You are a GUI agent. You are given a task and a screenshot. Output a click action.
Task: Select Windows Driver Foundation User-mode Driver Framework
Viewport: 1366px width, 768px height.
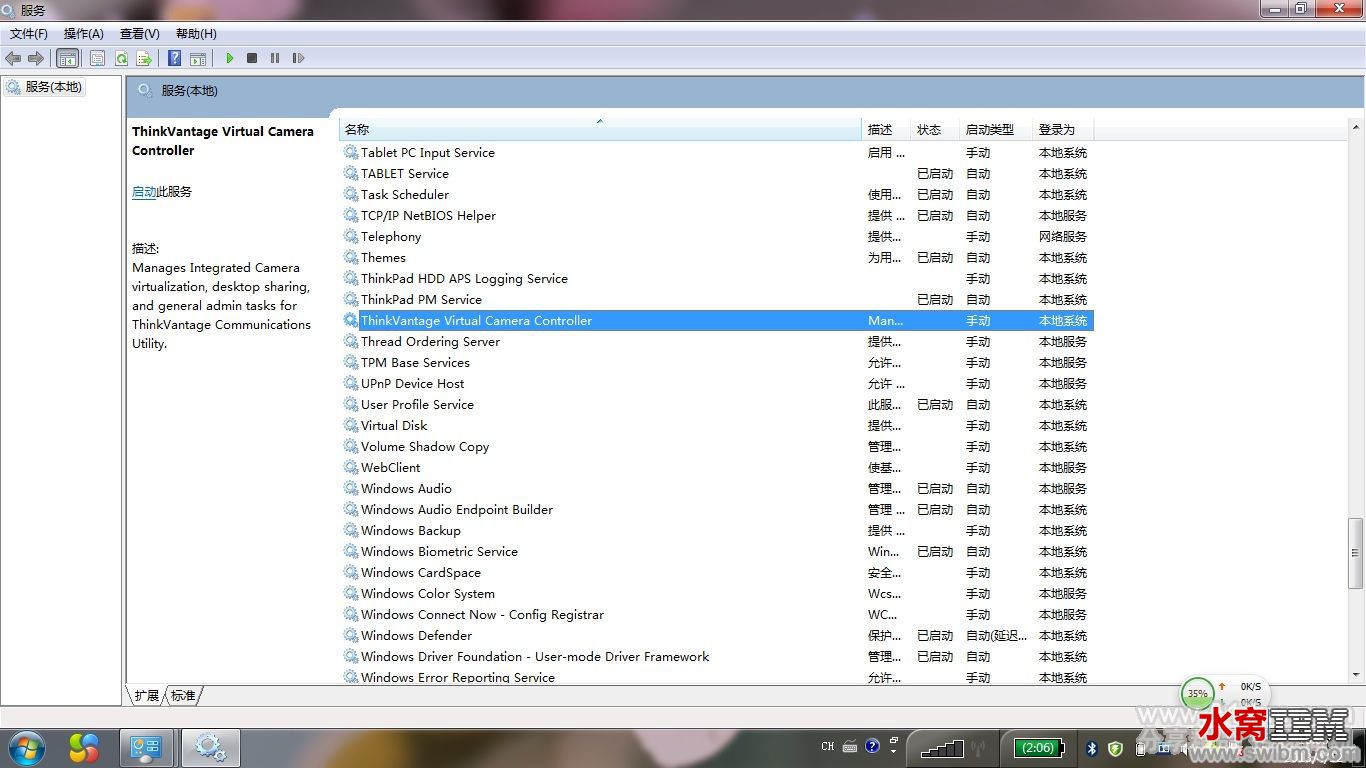717,657
